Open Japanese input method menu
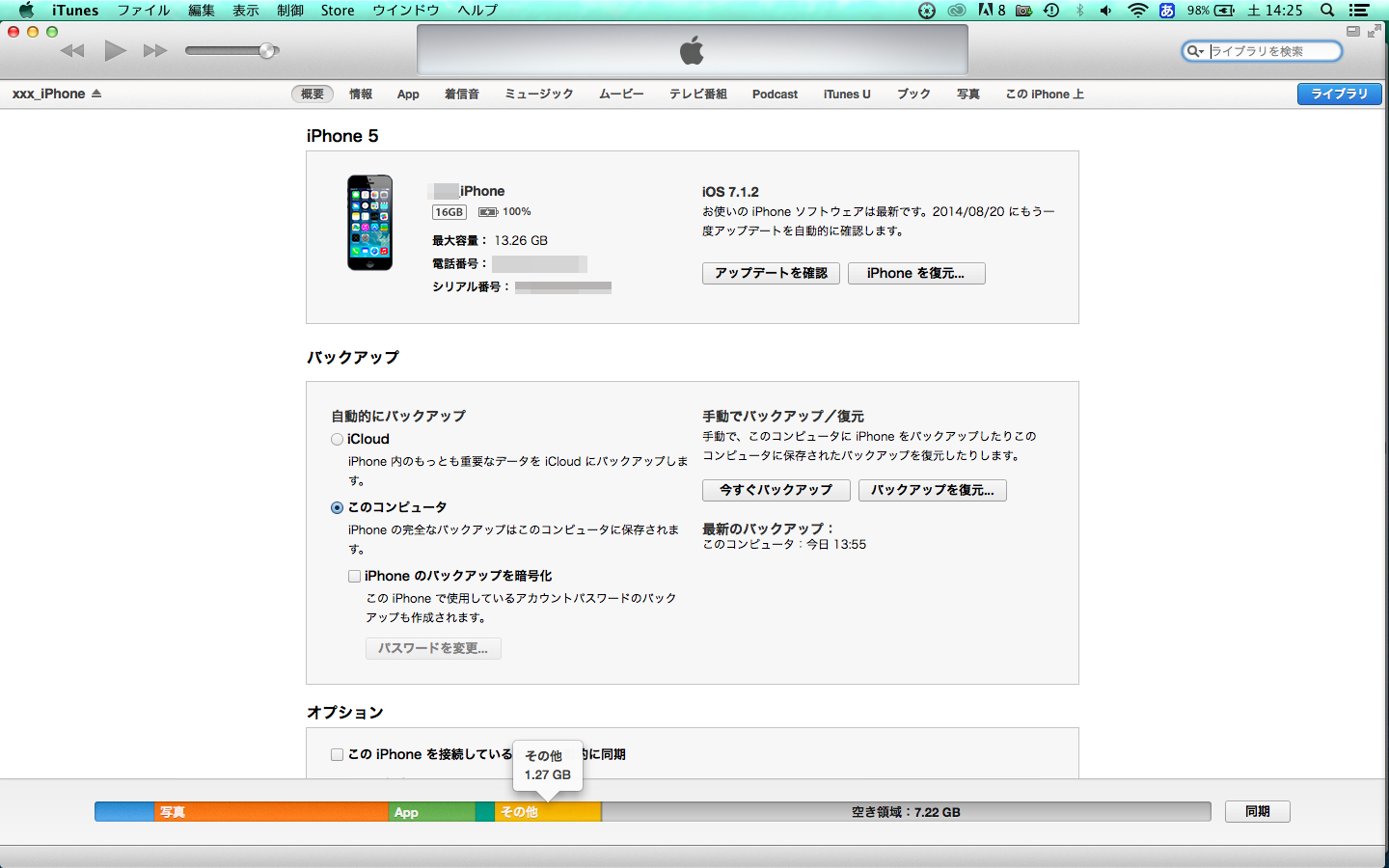The height and width of the screenshot is (868, 1389). (x=1167, y=11)
